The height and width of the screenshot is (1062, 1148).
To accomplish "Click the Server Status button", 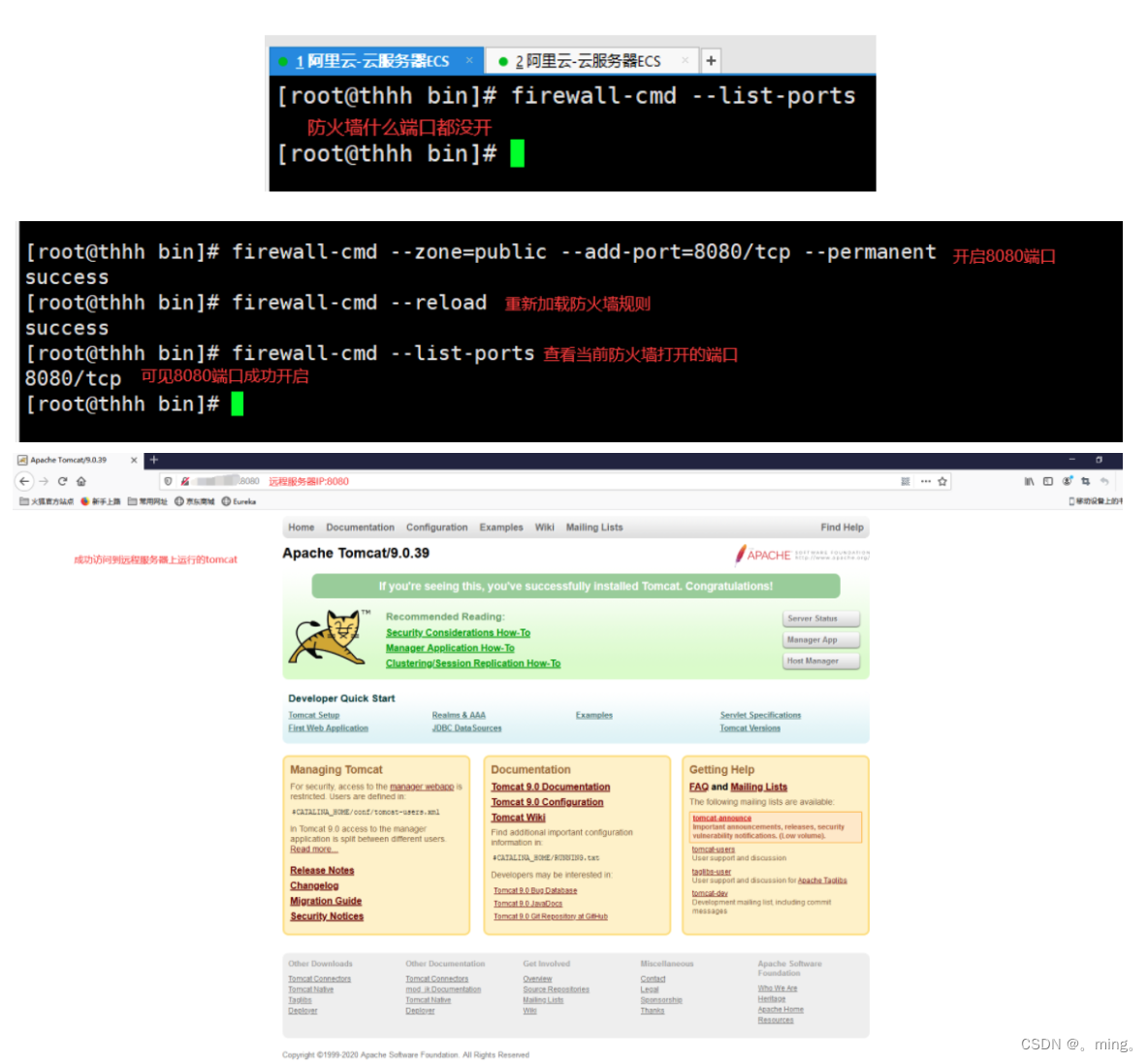I will pos(820,619).
